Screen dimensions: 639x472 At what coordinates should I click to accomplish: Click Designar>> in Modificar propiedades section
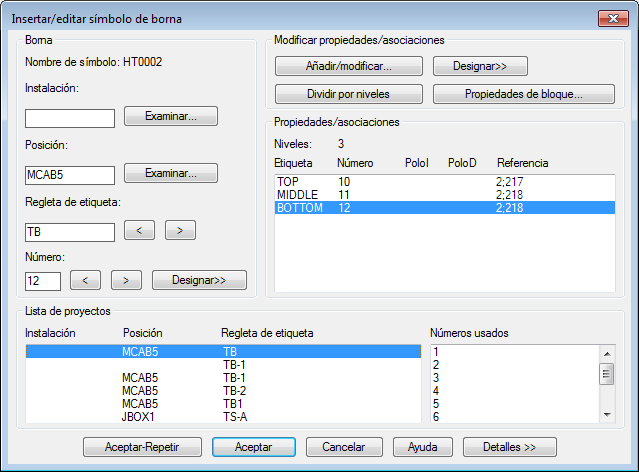480,66
